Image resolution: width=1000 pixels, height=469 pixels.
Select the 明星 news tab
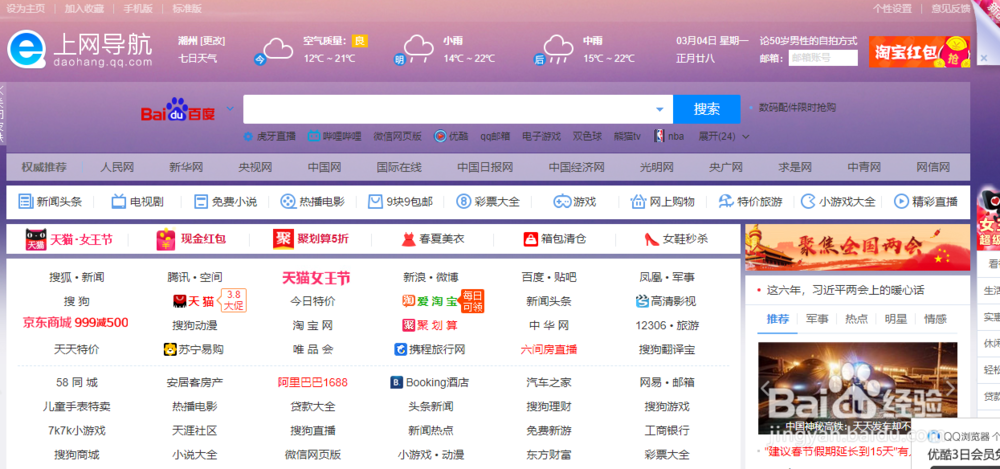896,318
